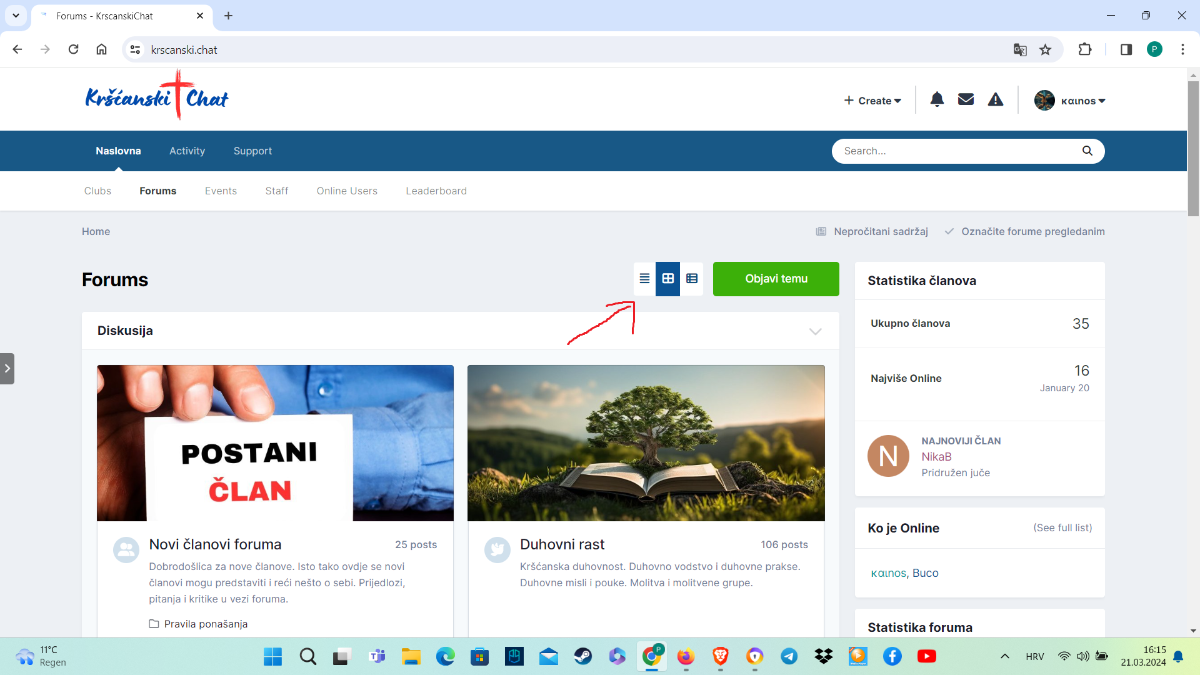
Task: Bookmark this page with star icon
Action: pyautogui.click(x=1045, y=49)
